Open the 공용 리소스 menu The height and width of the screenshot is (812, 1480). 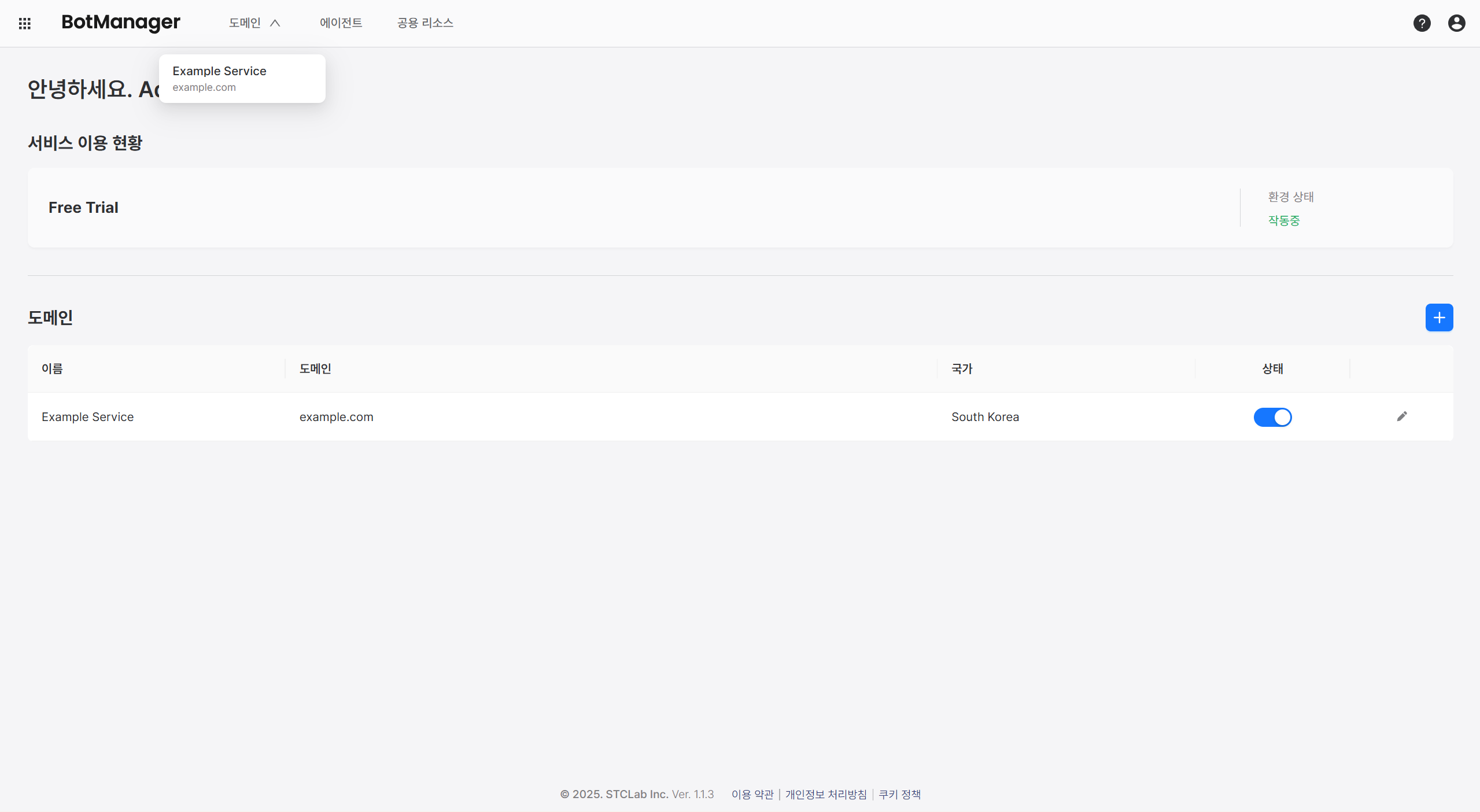pyautogui.click(x=424, y=23)
